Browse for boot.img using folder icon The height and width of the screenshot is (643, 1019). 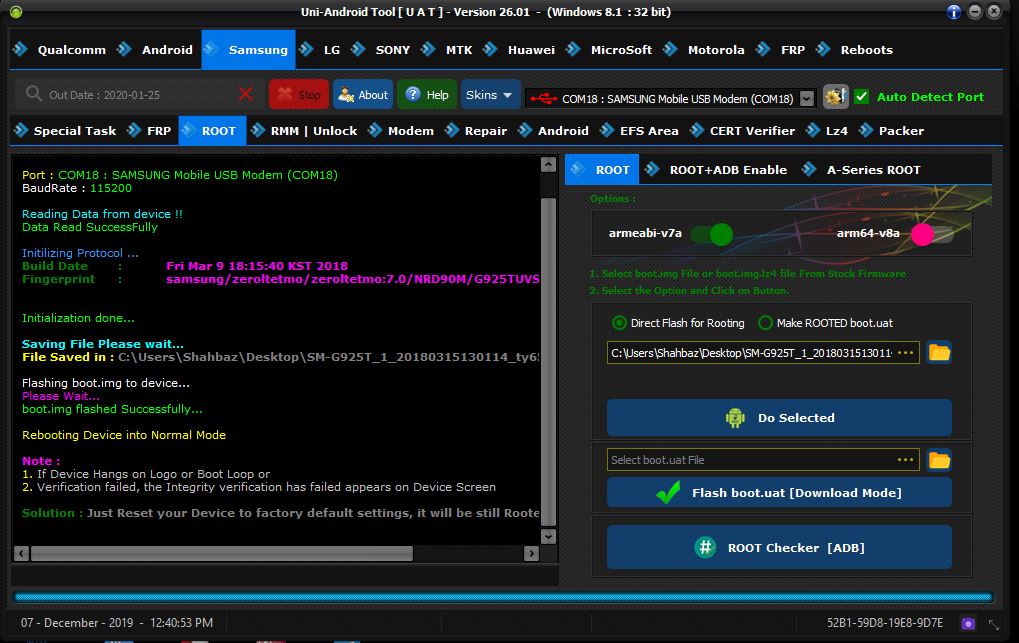click(x=938, y=352)
